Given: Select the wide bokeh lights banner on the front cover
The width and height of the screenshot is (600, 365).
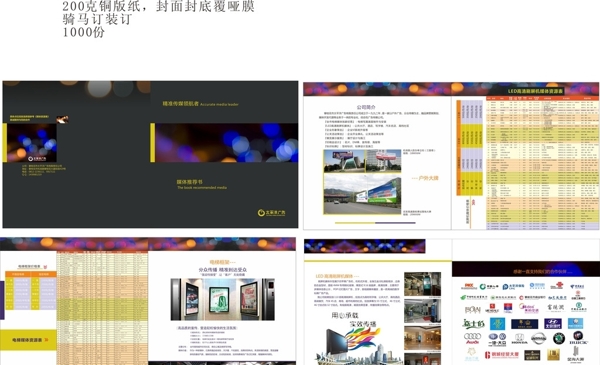Looking at the screenshot, I should click(227, 143).
